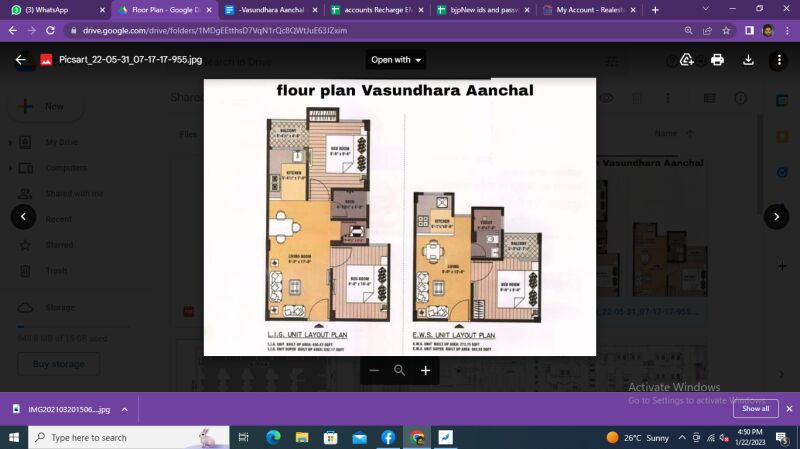Viewport: 800px width, 449px height.
Task: Go back in browser history
Action: point(13,31)
